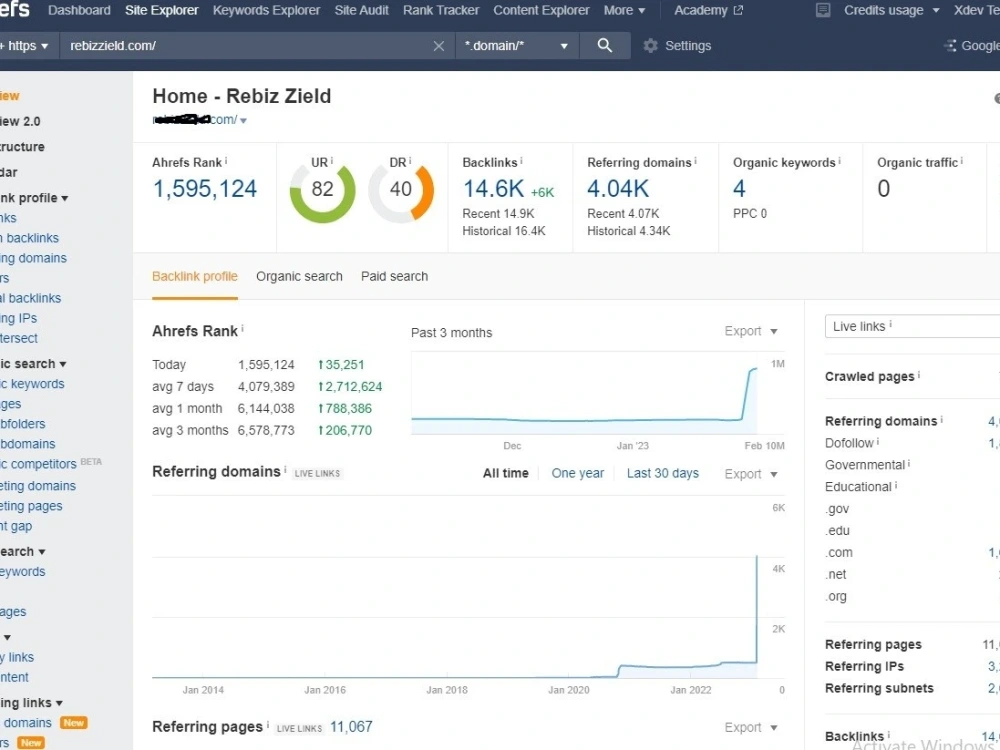Click the DR info icon

click(x=410, y=161)
